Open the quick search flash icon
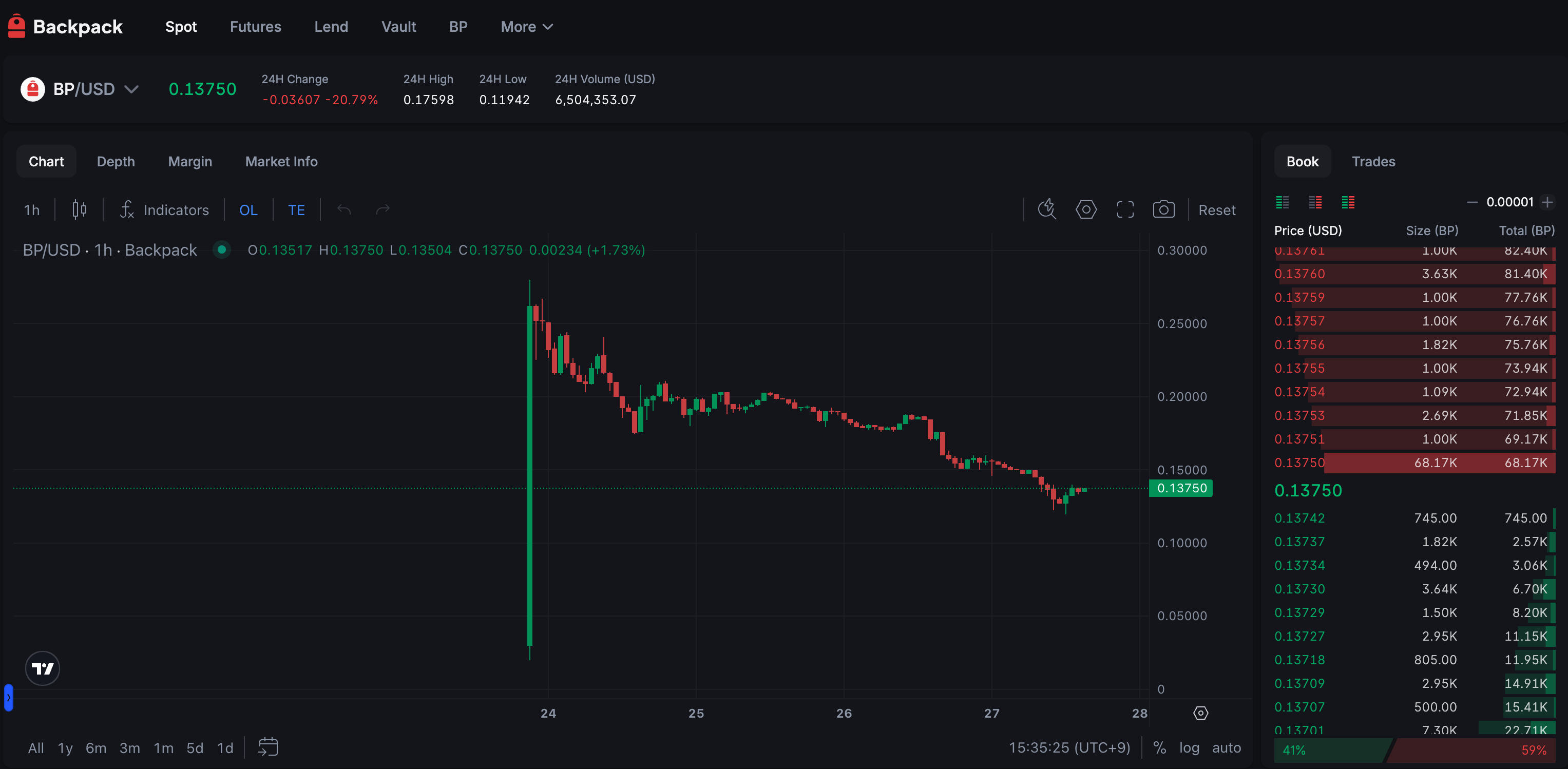Screen dimensions: 1568x769 click(x=1046, y=209)
